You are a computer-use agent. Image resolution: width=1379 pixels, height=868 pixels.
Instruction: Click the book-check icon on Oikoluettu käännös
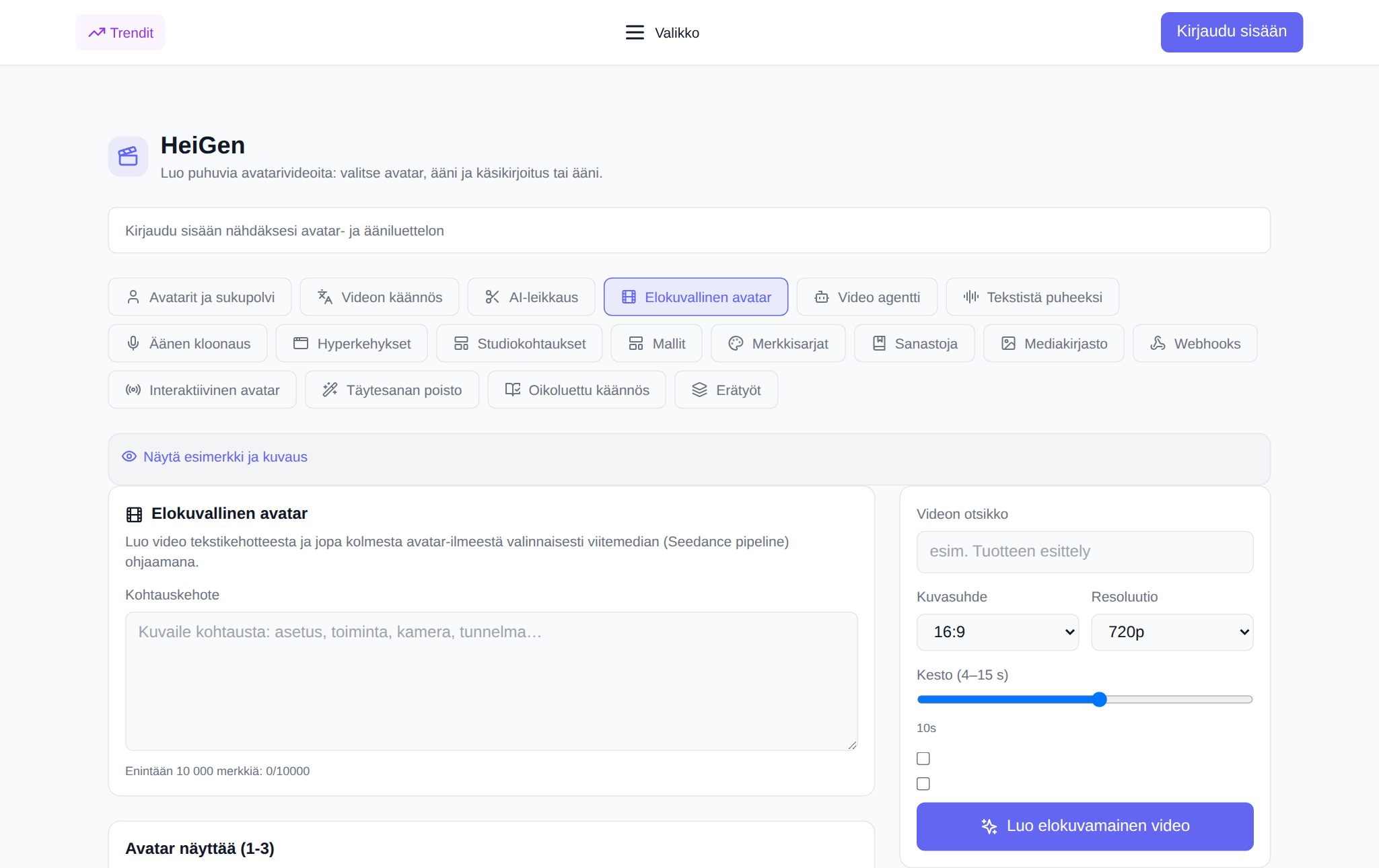click(513, 390)
